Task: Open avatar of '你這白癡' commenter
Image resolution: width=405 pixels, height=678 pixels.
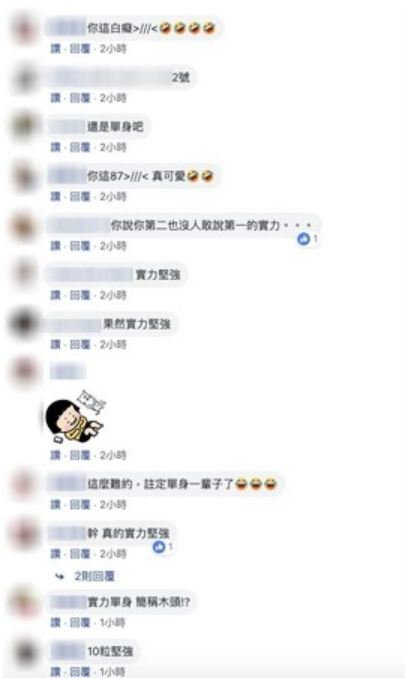Action: point(25,29)
